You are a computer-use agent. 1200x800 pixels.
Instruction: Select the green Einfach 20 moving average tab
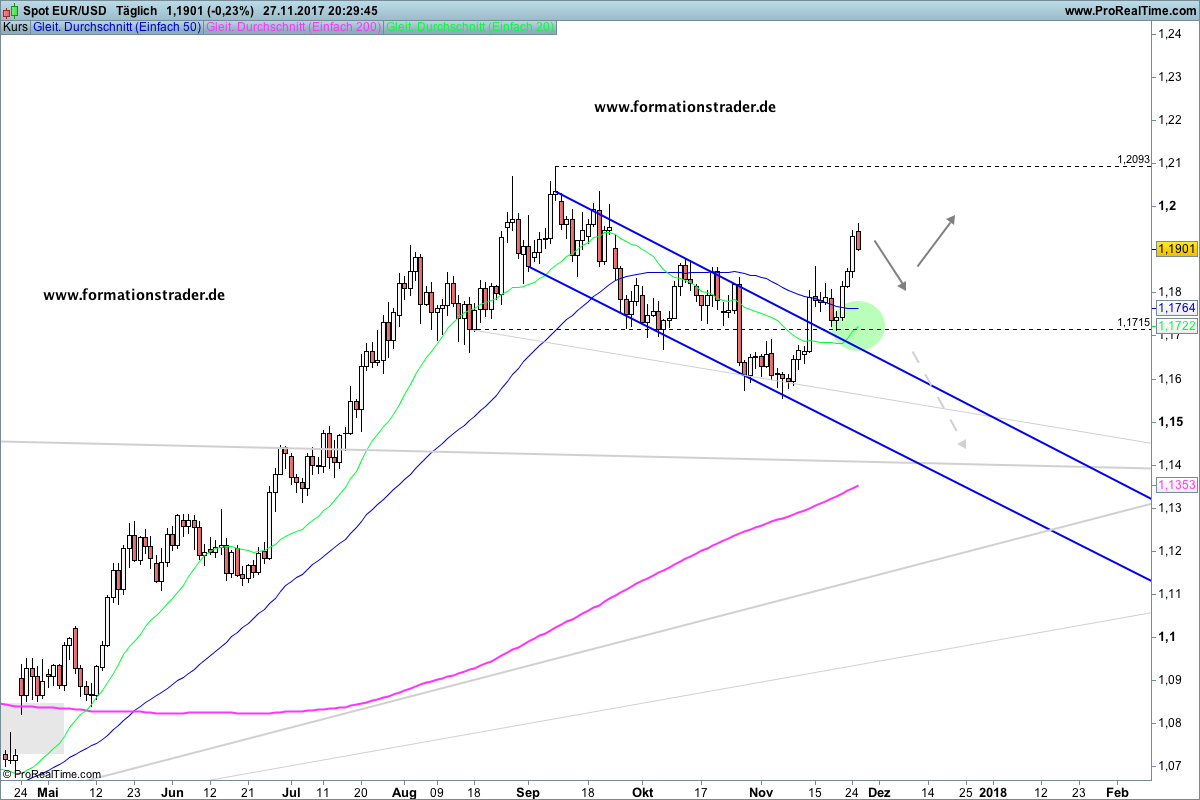coord(470,27)
